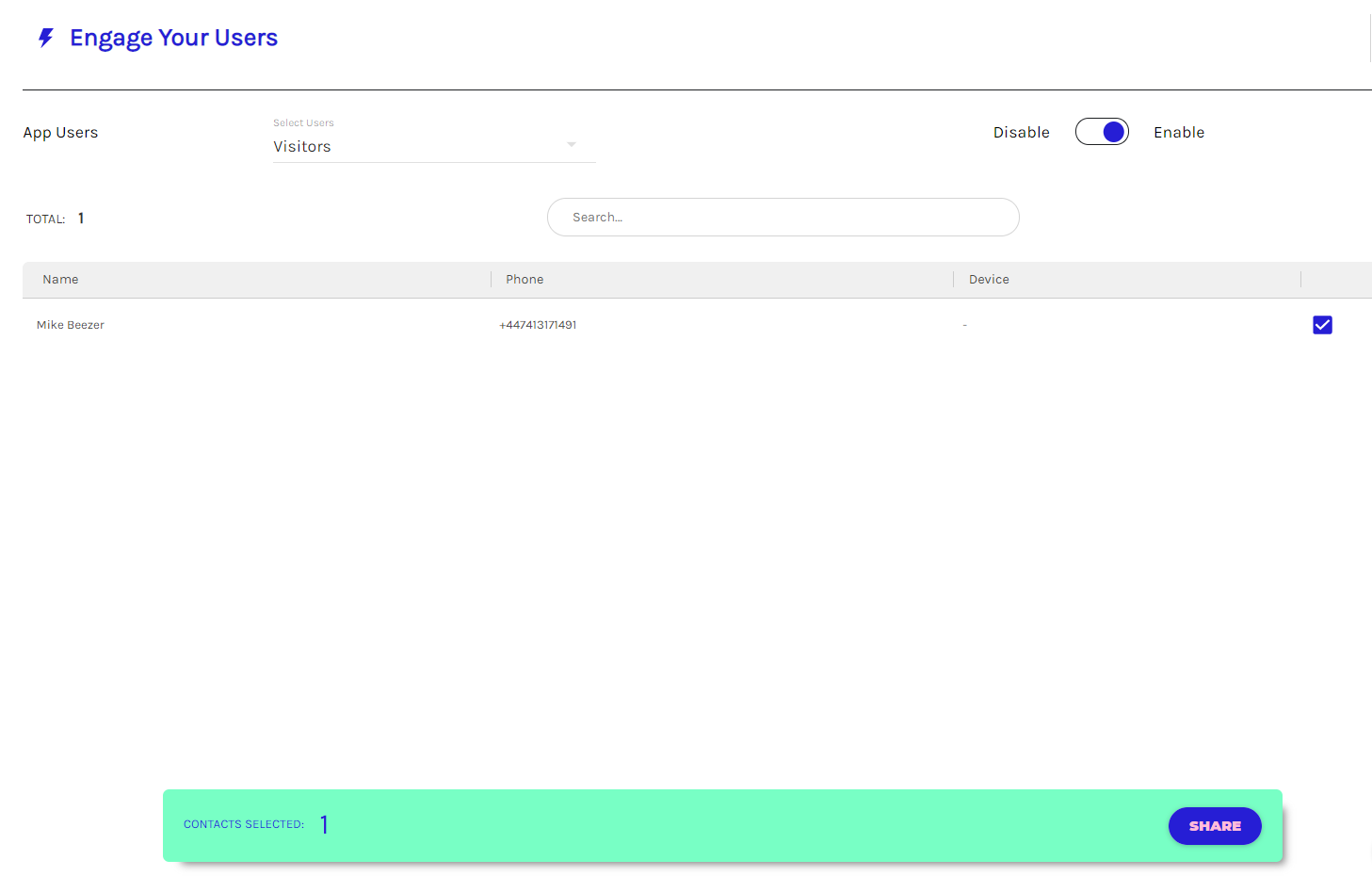Click the Mike Beezer name cell
This screenshot has height=876, width=1372.
[71, 325]
